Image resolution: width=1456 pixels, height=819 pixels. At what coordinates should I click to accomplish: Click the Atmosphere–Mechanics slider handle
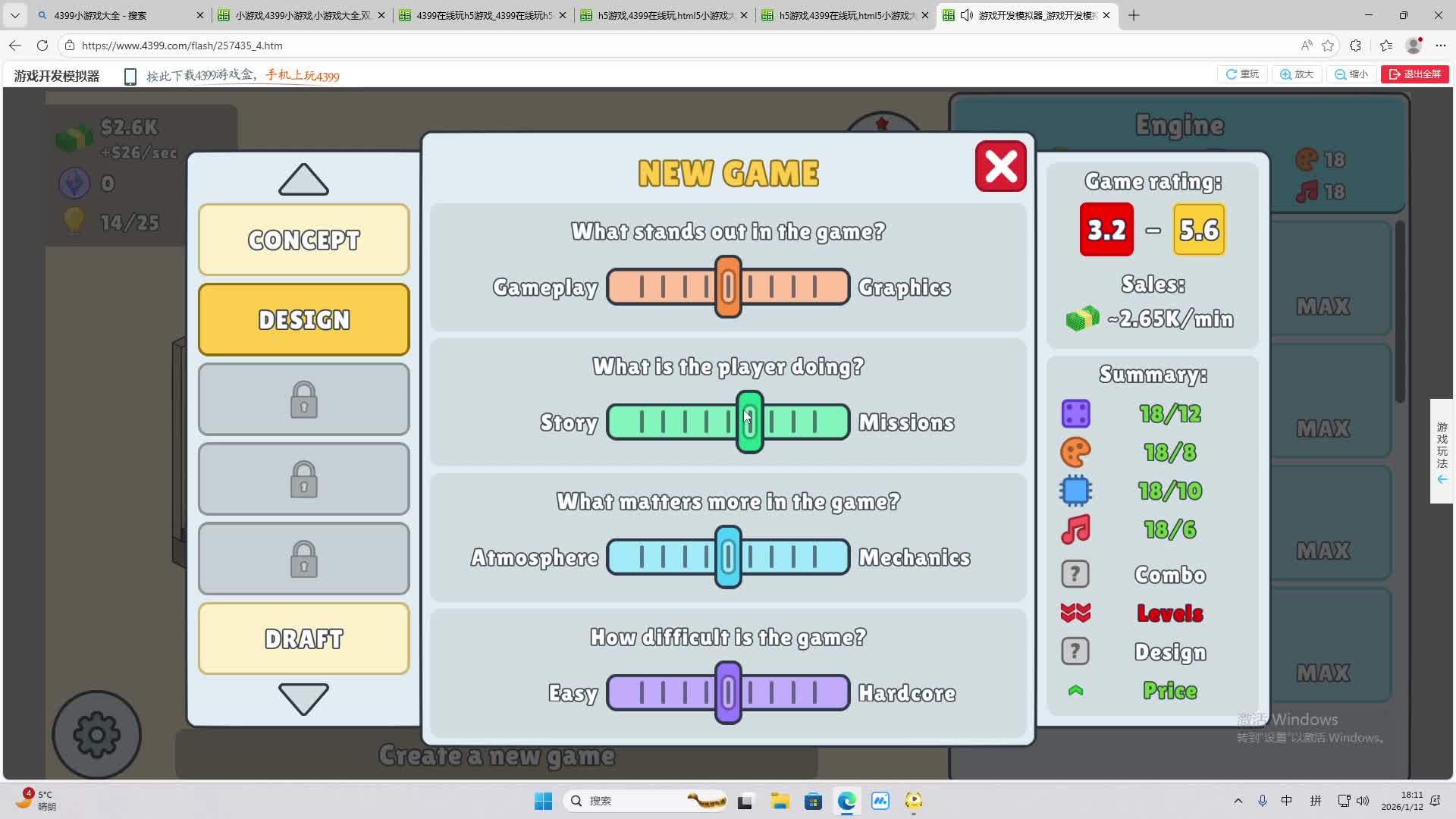tap(728, 557)
